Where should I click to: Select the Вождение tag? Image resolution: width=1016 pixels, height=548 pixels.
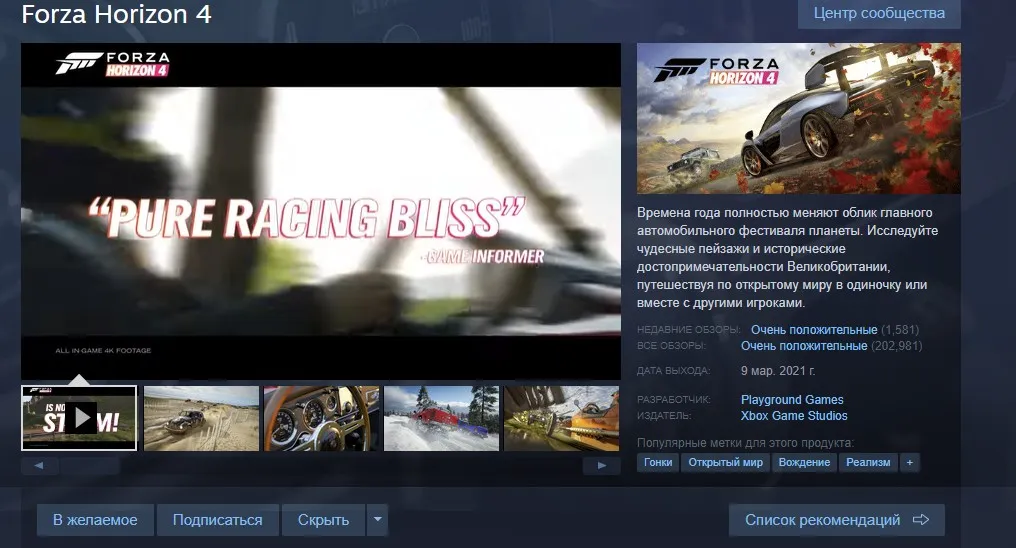click(804, 462)
